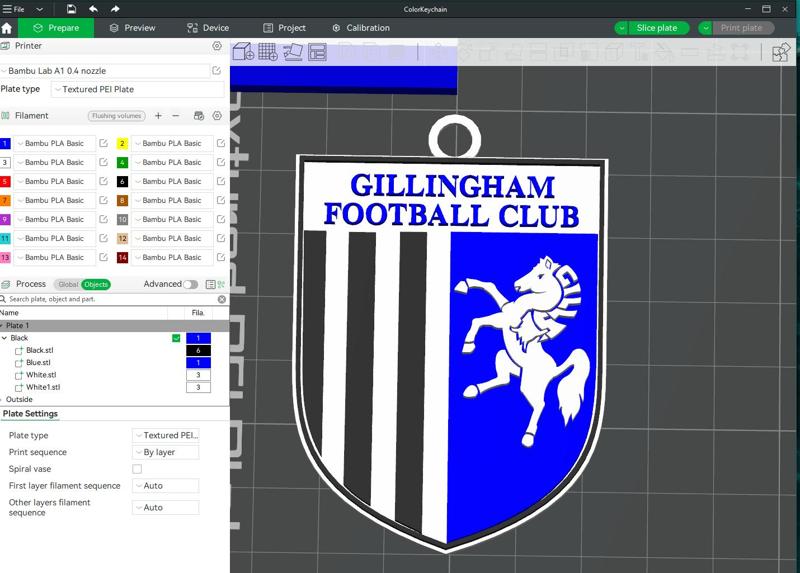Edit filament 14 preset icon
The height and width of the screenshot is (573, 800).
point(221,257)
